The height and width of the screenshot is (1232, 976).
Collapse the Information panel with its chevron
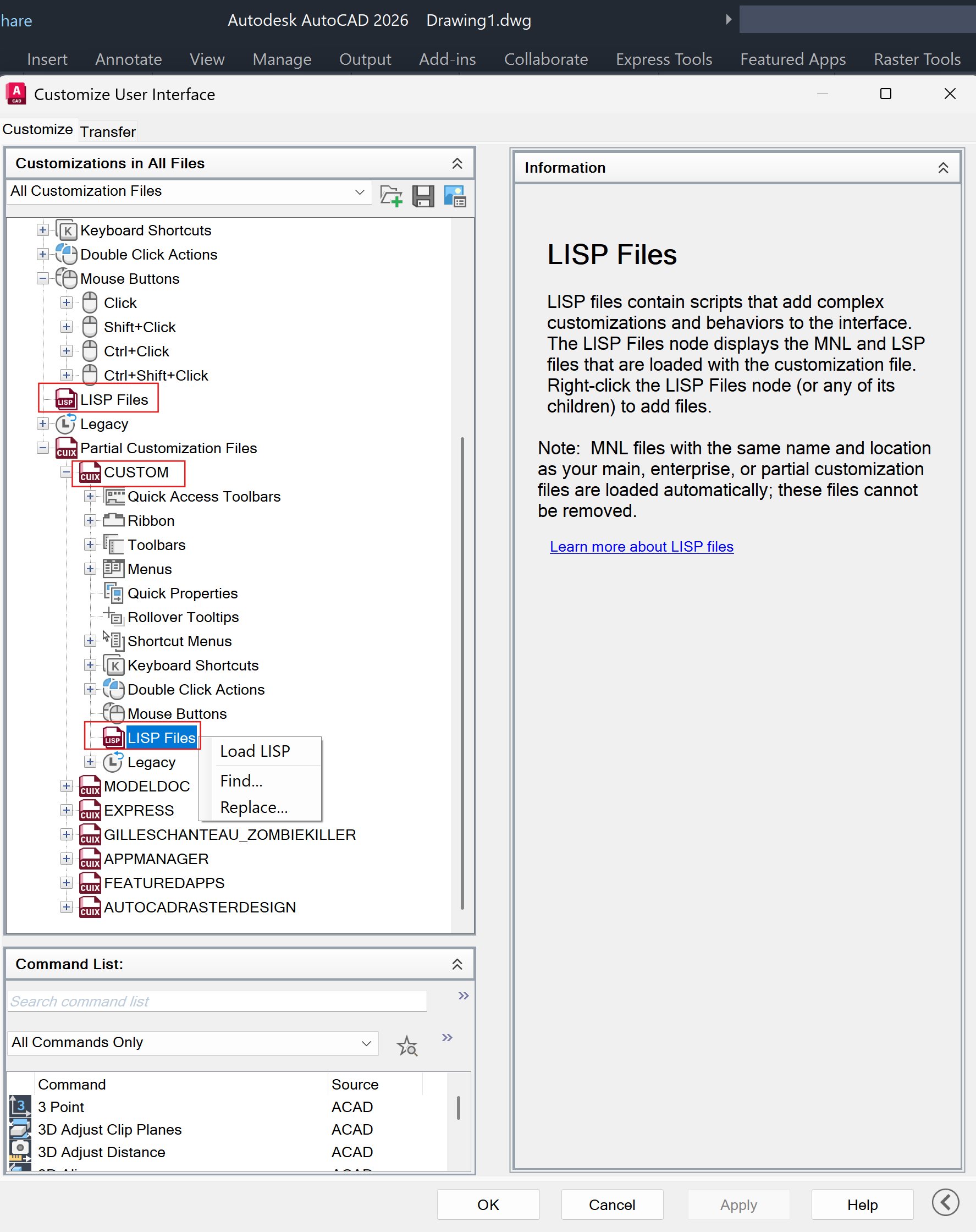tap(943, 167)
